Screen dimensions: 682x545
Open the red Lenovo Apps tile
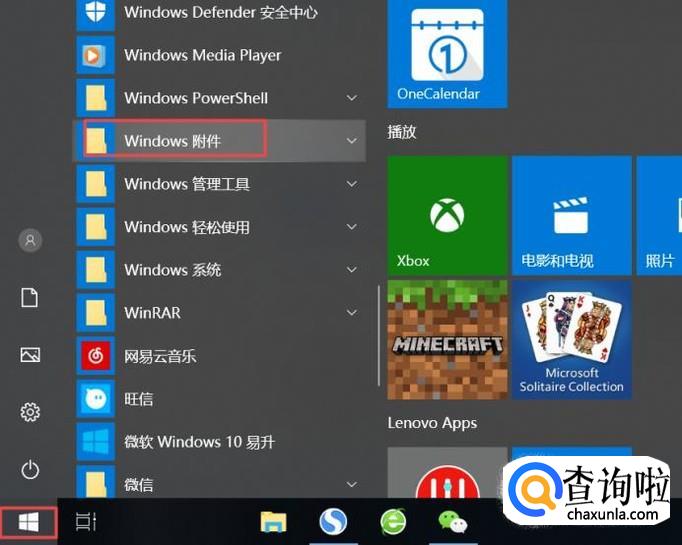447,473
